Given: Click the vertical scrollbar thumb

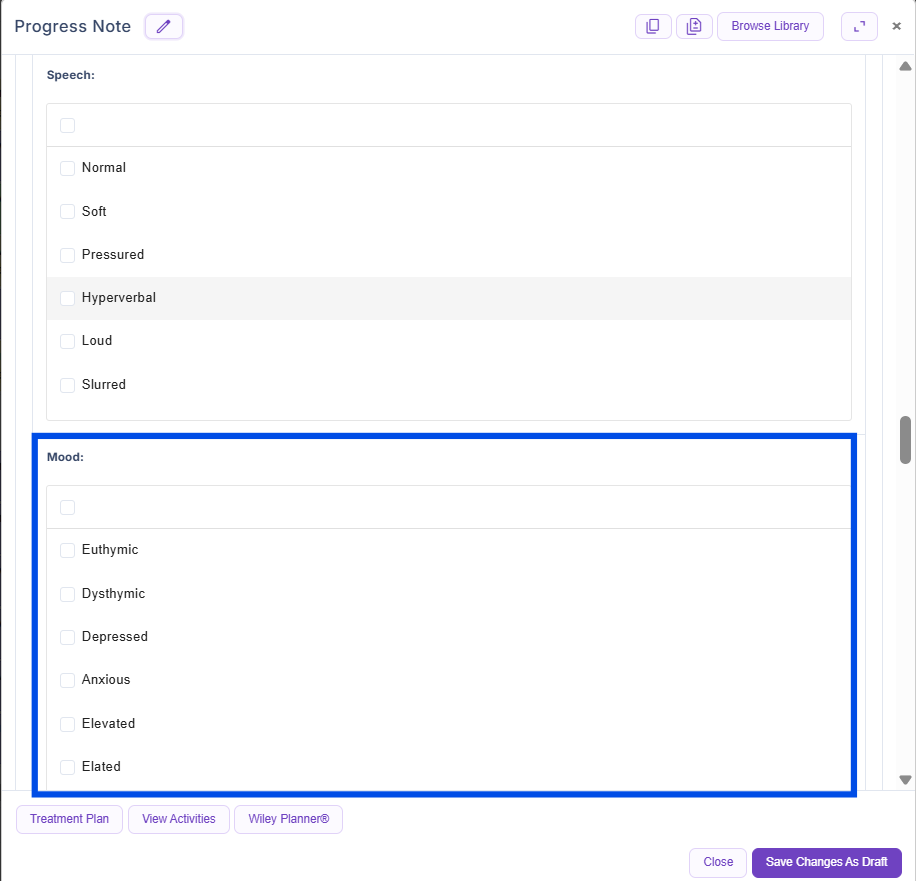Looking at the screenshot, I should tap(905, 440).
